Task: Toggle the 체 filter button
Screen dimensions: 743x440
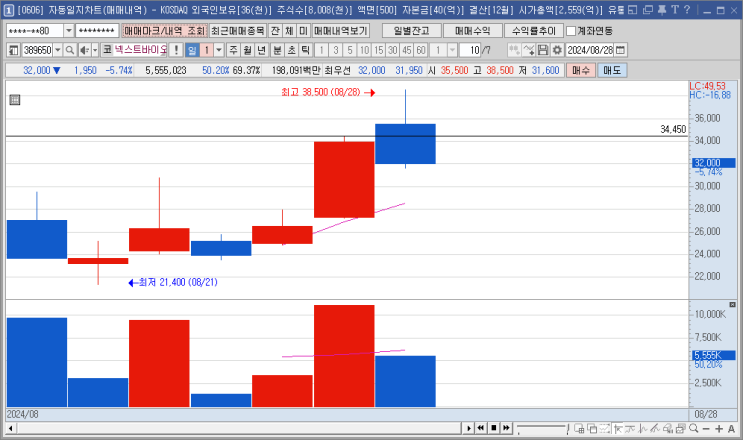Action: click(x=289, y=31)
